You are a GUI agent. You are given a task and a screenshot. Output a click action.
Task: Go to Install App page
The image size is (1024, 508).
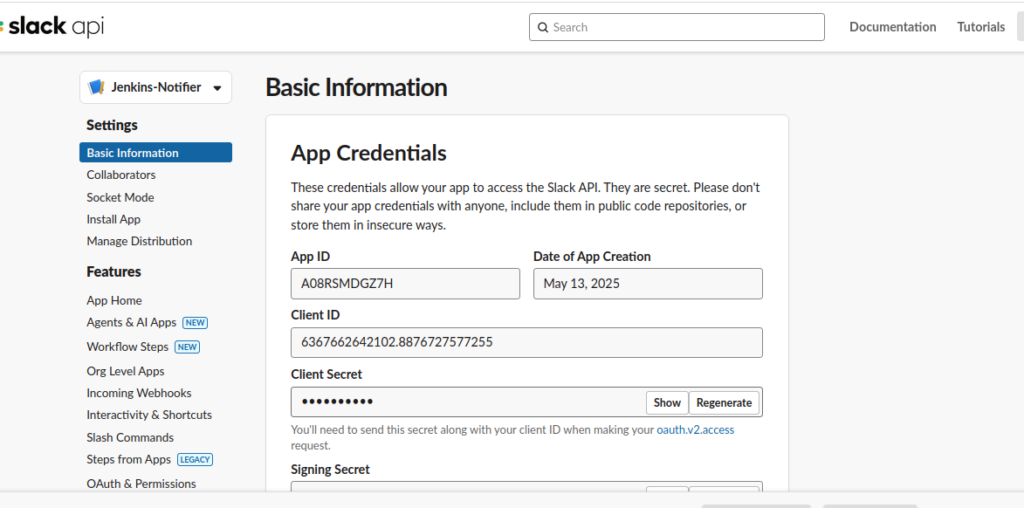point(114,219)
